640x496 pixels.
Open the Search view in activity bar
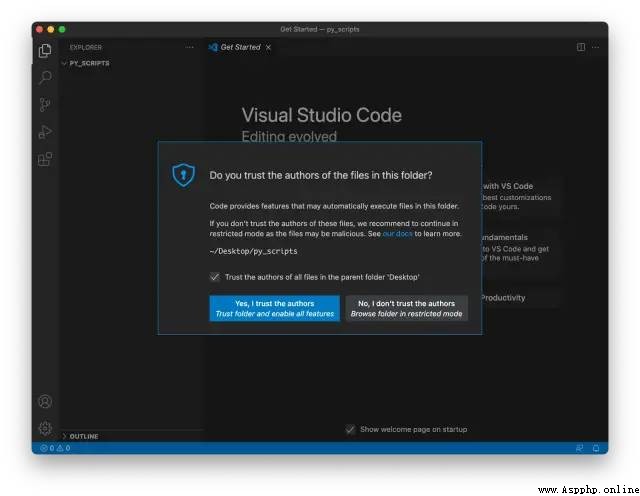(x=45, y=77)
